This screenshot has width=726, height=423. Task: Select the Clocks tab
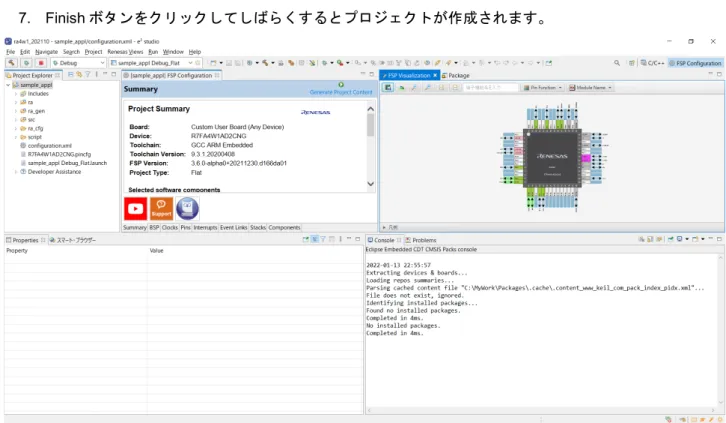point(169,228)
